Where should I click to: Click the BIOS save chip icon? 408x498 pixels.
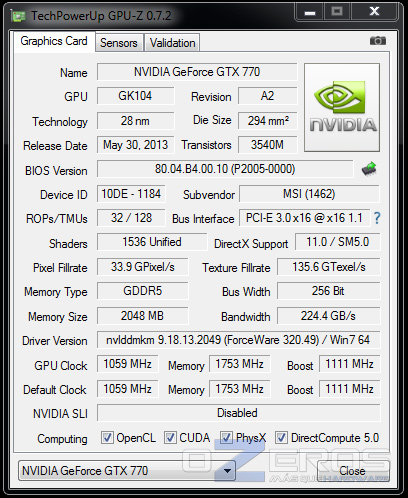pyautogui.click(x=369, y=169)
